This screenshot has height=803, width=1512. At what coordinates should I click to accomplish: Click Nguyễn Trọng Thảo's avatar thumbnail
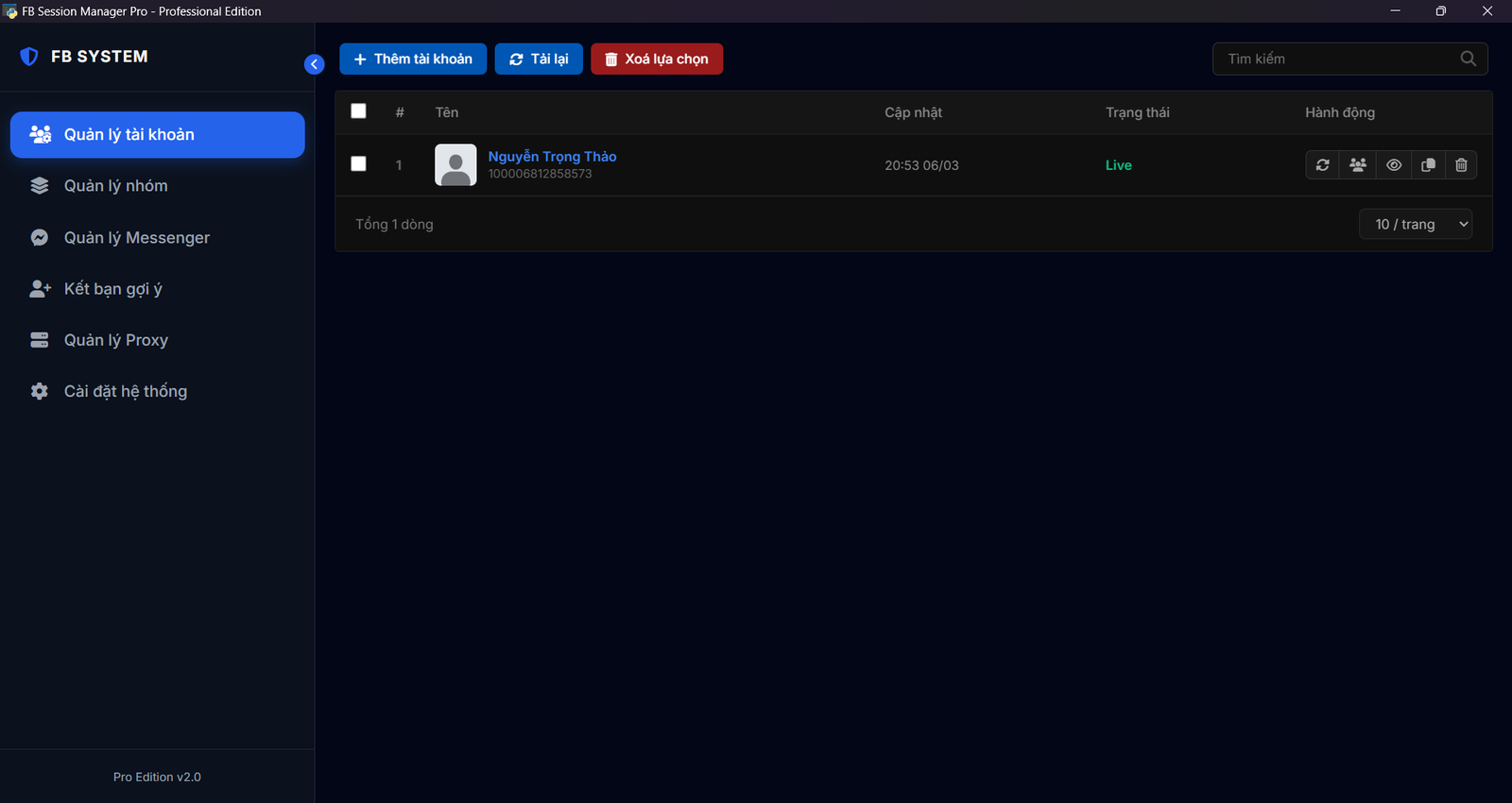(455, 164)
